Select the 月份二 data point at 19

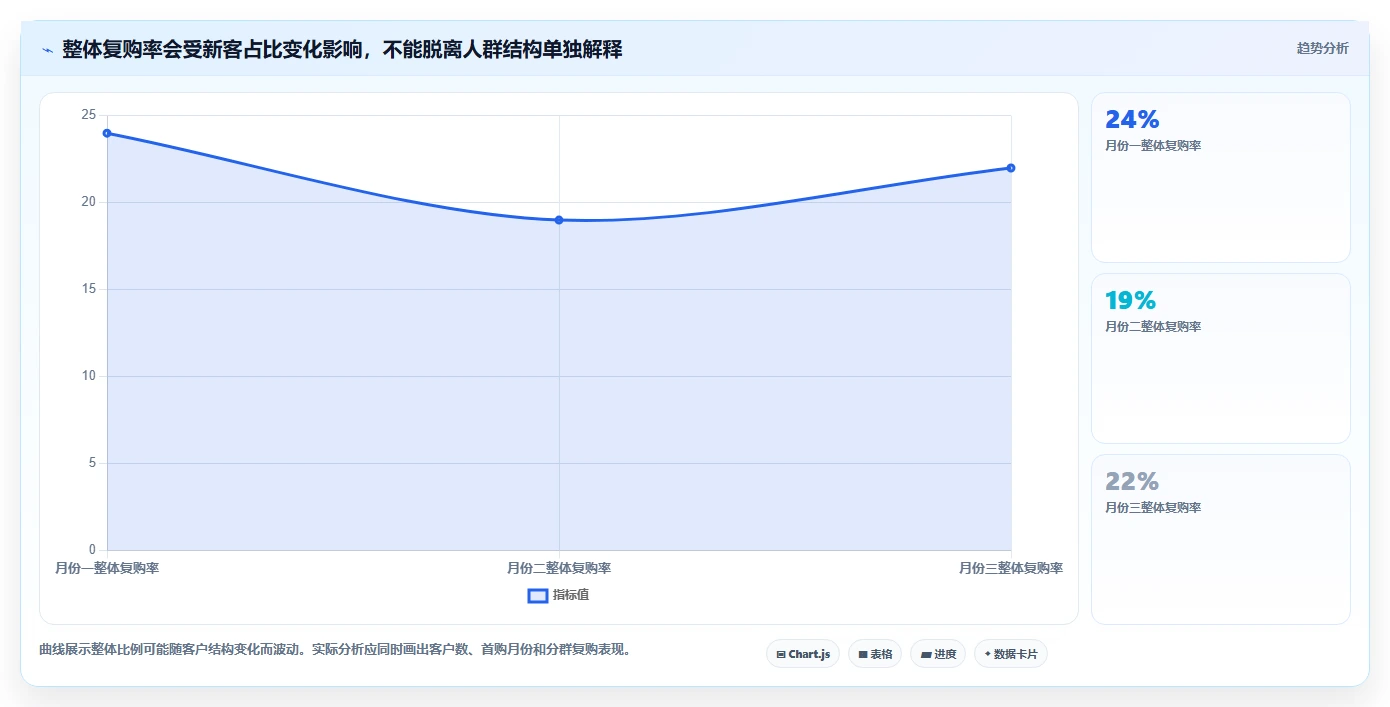point(559,220)
